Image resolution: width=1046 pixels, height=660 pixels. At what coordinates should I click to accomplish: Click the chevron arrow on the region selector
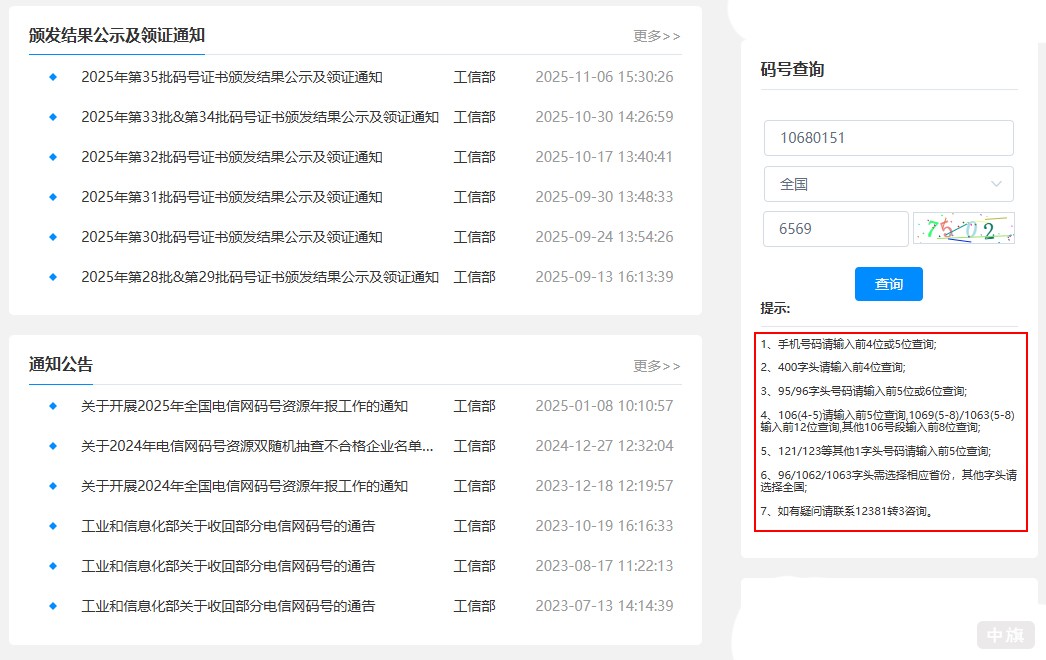(996, 184)
